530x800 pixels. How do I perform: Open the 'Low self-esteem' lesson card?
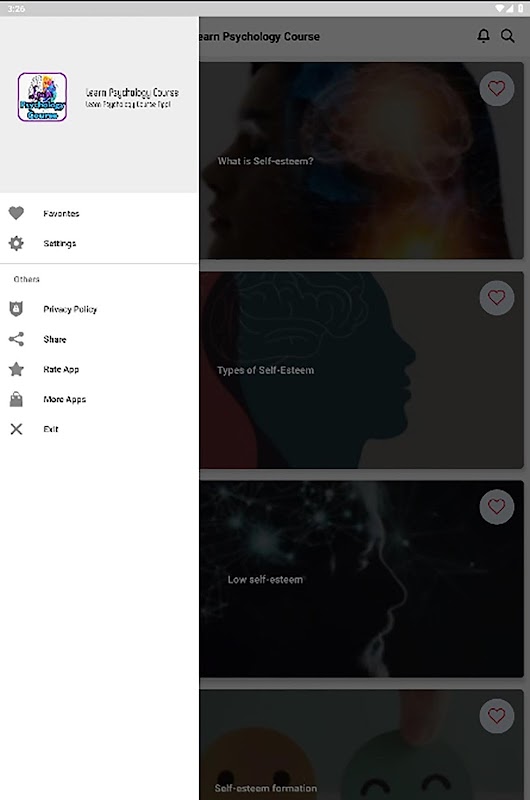(361, 579)
